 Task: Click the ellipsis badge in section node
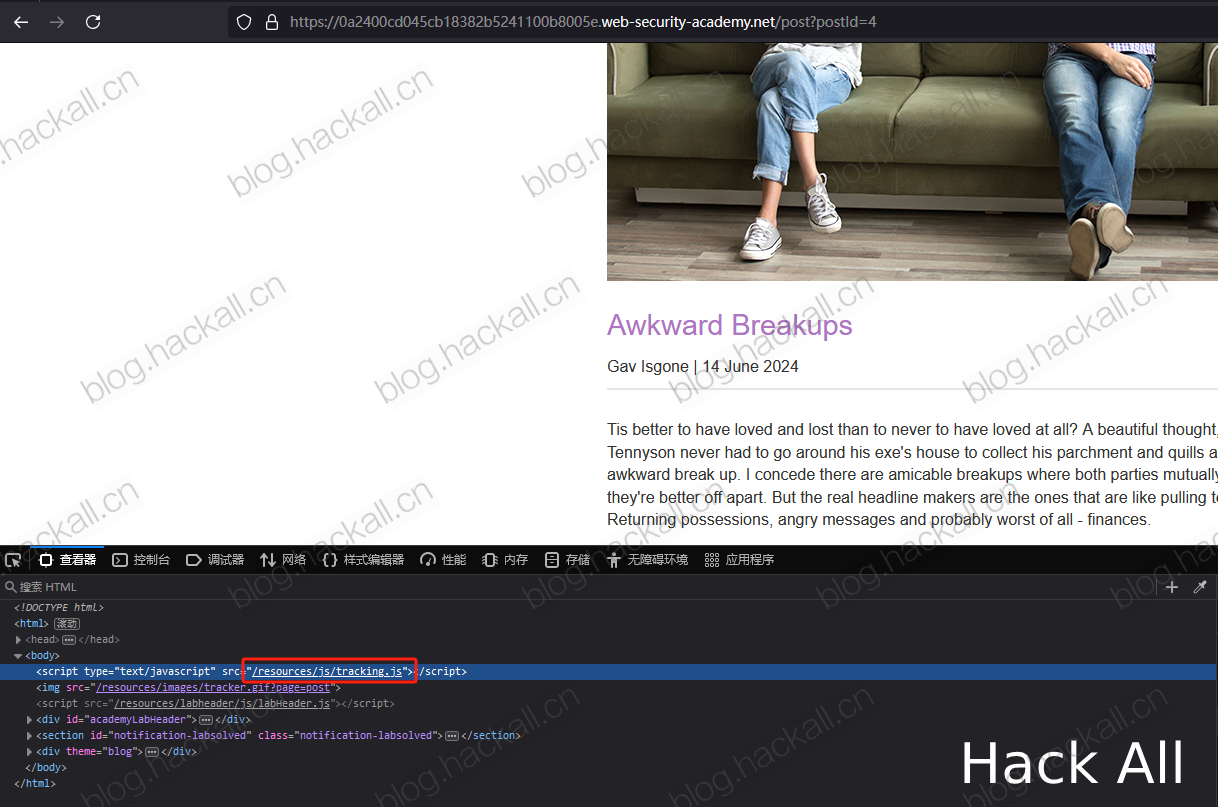[452, 735]
